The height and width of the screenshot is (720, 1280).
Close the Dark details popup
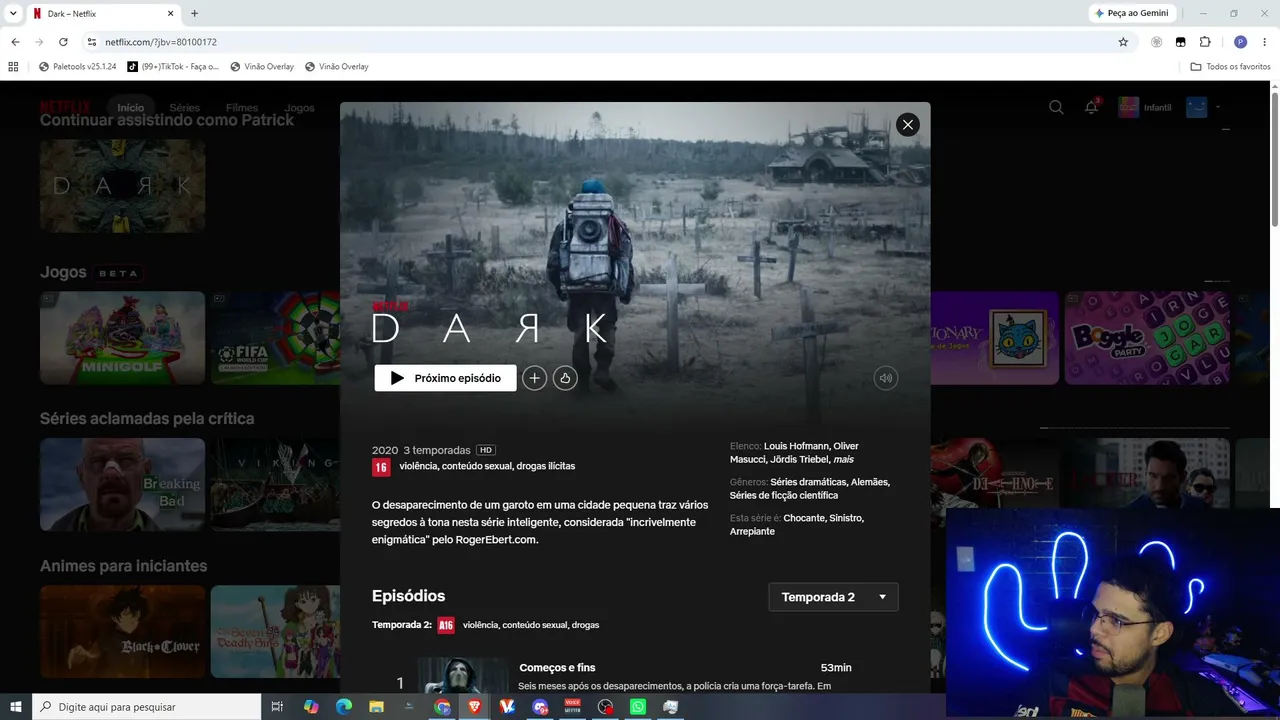pos(907,124)
